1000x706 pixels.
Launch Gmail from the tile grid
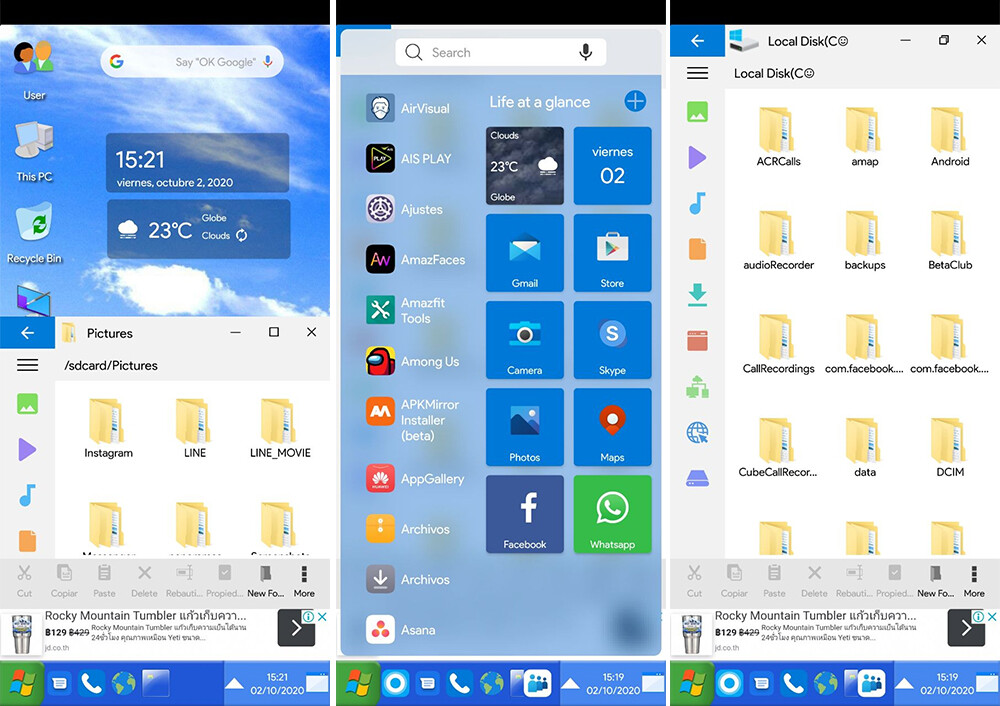[x=524, y=252]
